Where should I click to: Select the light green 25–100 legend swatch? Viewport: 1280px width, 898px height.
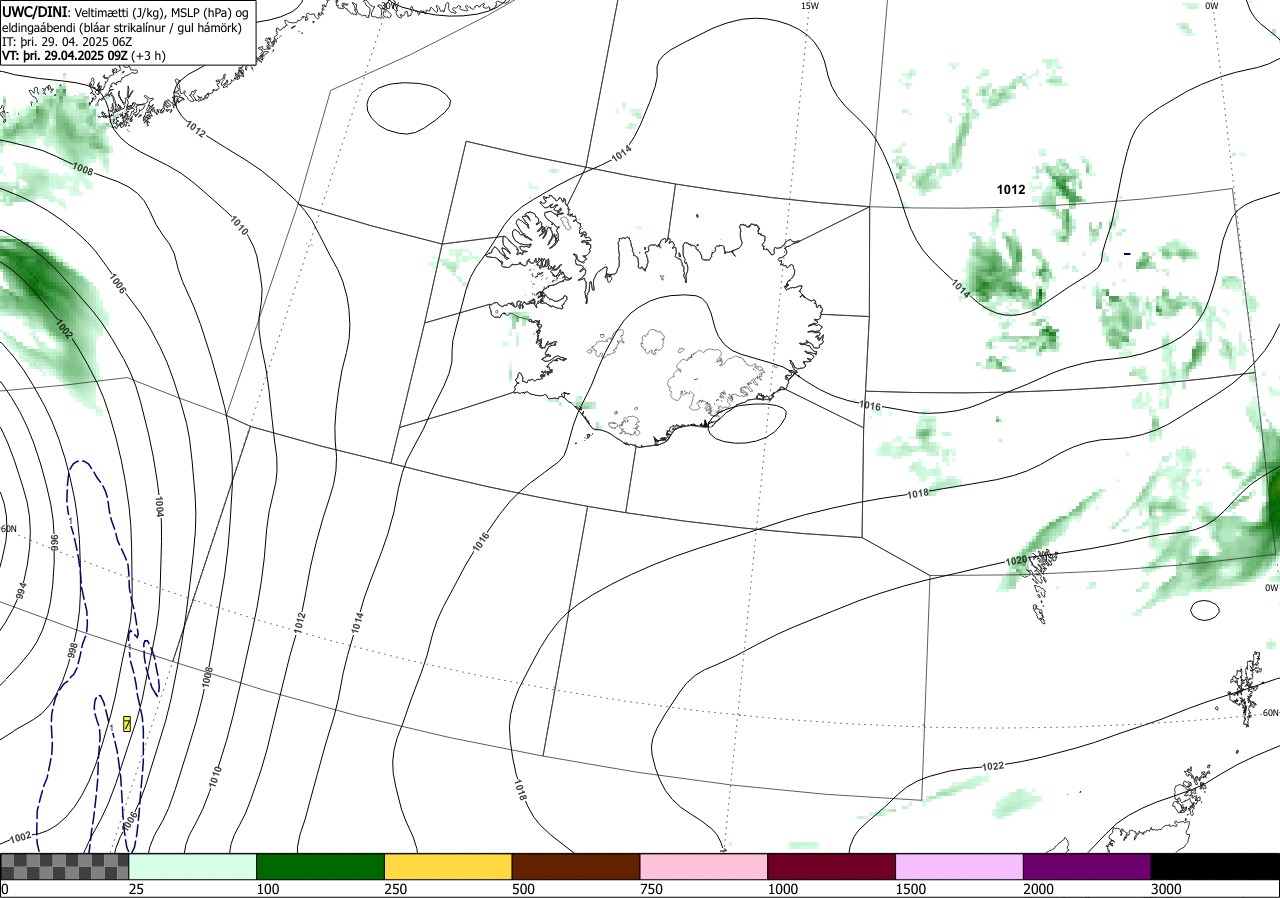click(x=193, y=866)
